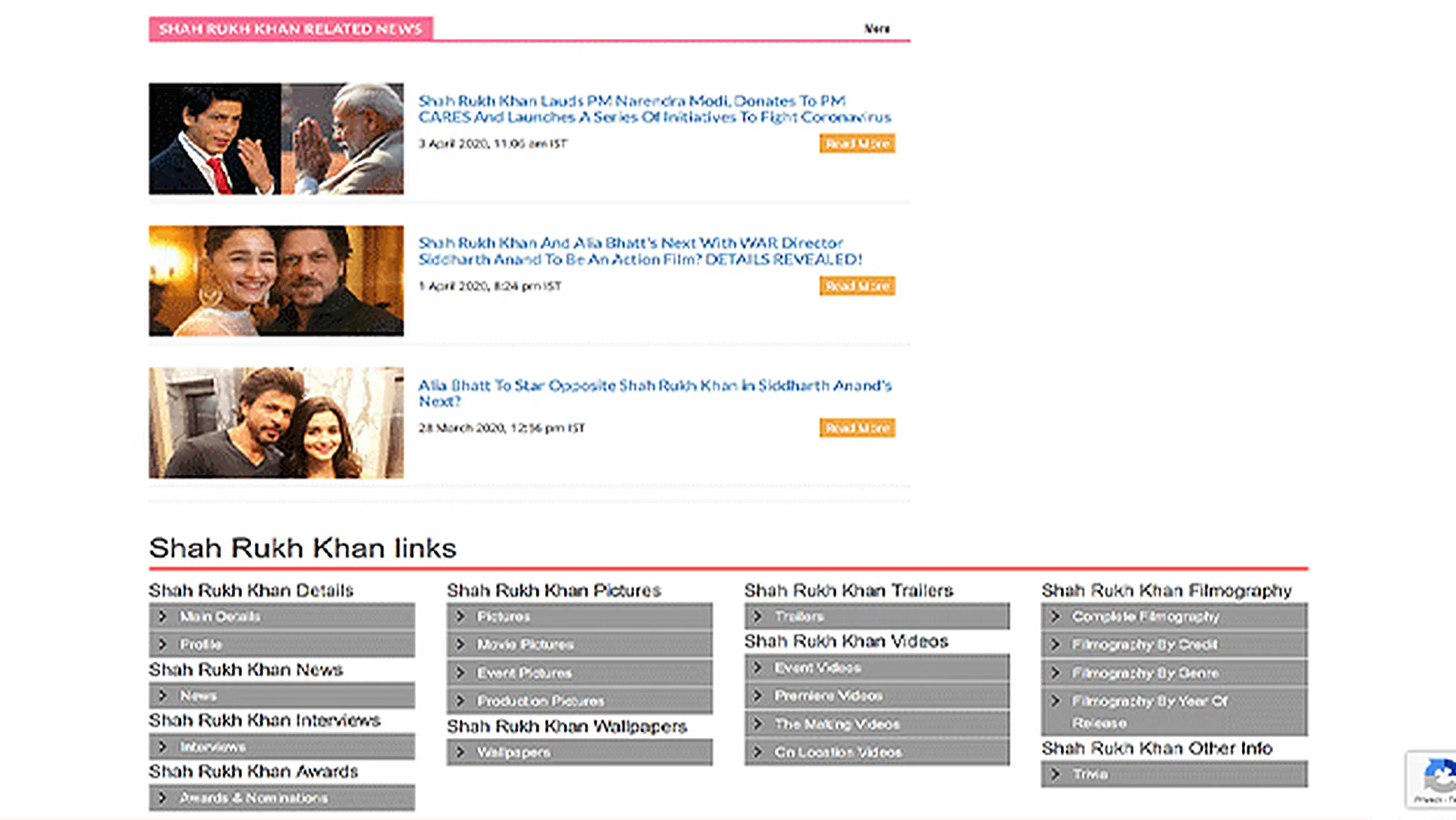Open Complete Filmography
This screenshot has width=1456, height=820.
pyautogui.click(x=1175, y=616)
